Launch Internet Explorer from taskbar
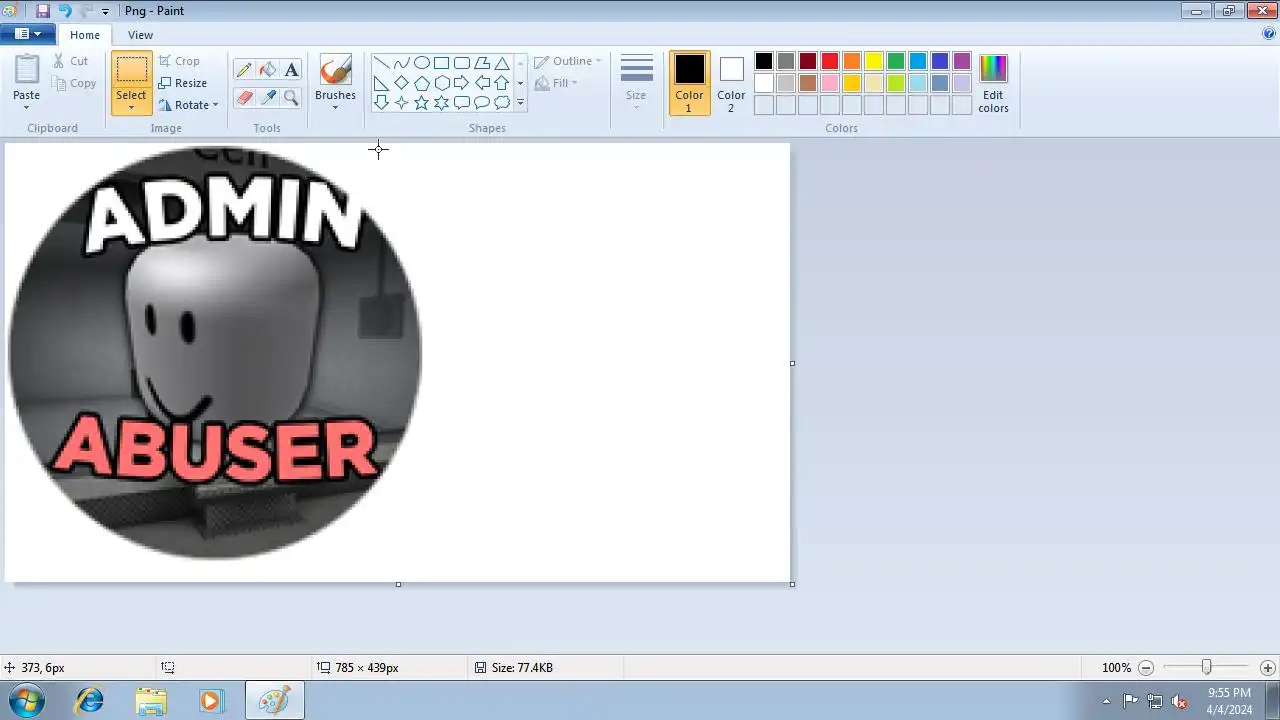The height and width of the screenshot is (720, 1280). click(x=90, y=701)
